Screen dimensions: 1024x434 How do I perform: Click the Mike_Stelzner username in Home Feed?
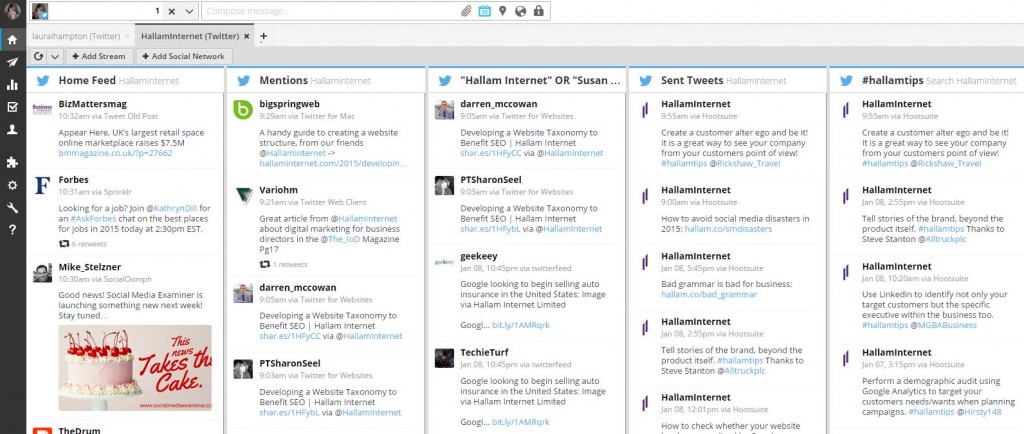[x=89, y=266]
